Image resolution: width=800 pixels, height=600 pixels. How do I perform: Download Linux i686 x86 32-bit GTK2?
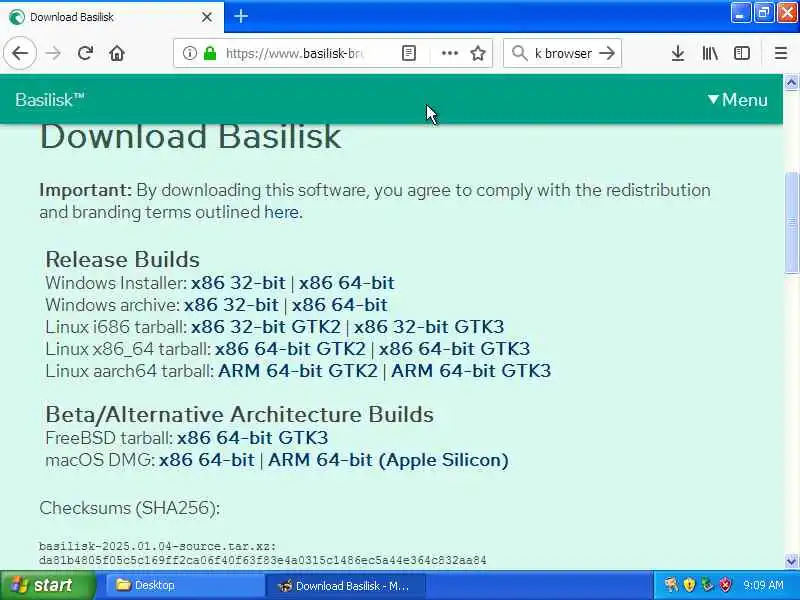coord(265,327)
